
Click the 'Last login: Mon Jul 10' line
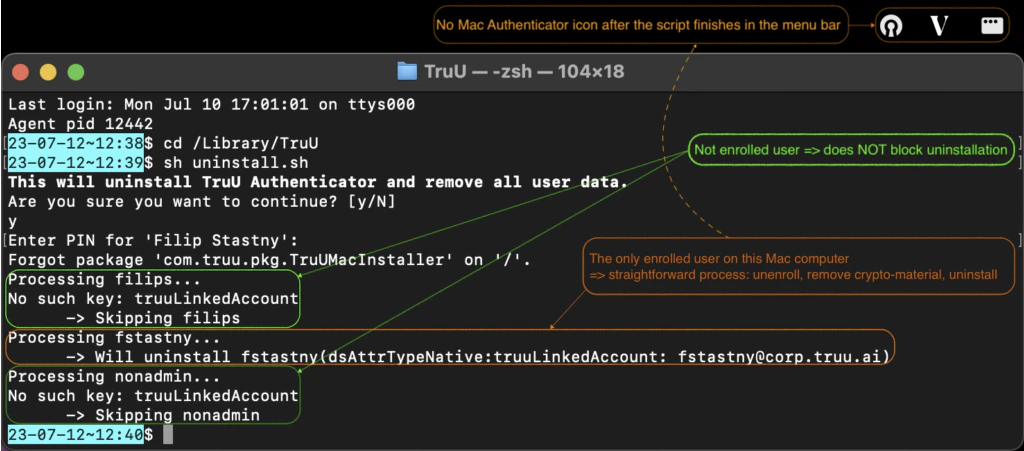click(x=212, y=104)
